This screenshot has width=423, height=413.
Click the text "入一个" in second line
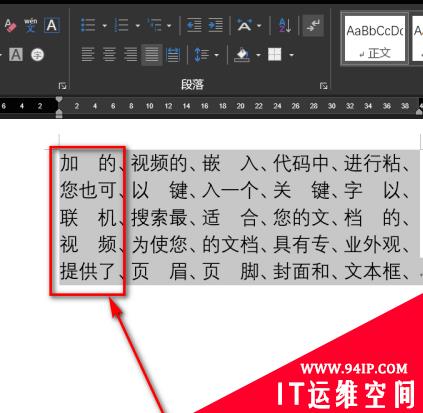click(230, 191)
